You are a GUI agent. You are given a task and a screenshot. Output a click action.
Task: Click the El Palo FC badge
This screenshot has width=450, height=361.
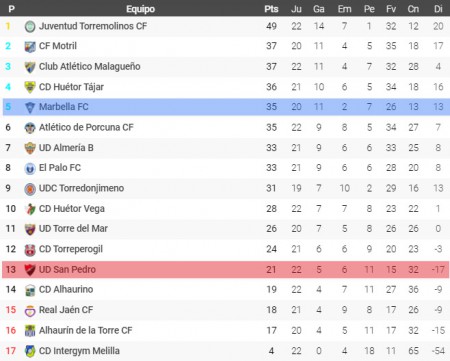30,168
